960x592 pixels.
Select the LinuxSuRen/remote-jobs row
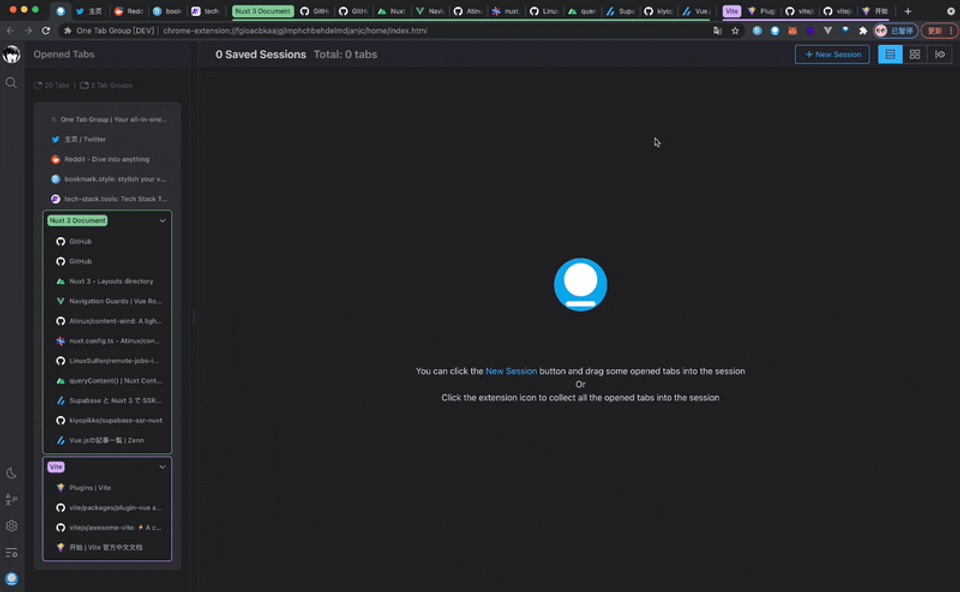point(108,361)
